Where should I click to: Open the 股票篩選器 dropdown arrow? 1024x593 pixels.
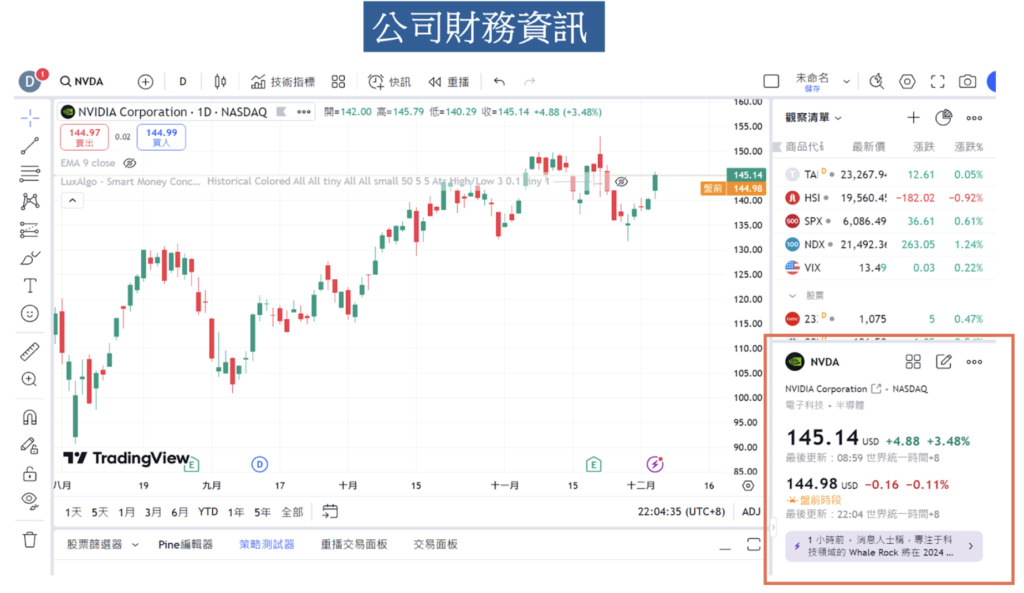tap(135, 545)
